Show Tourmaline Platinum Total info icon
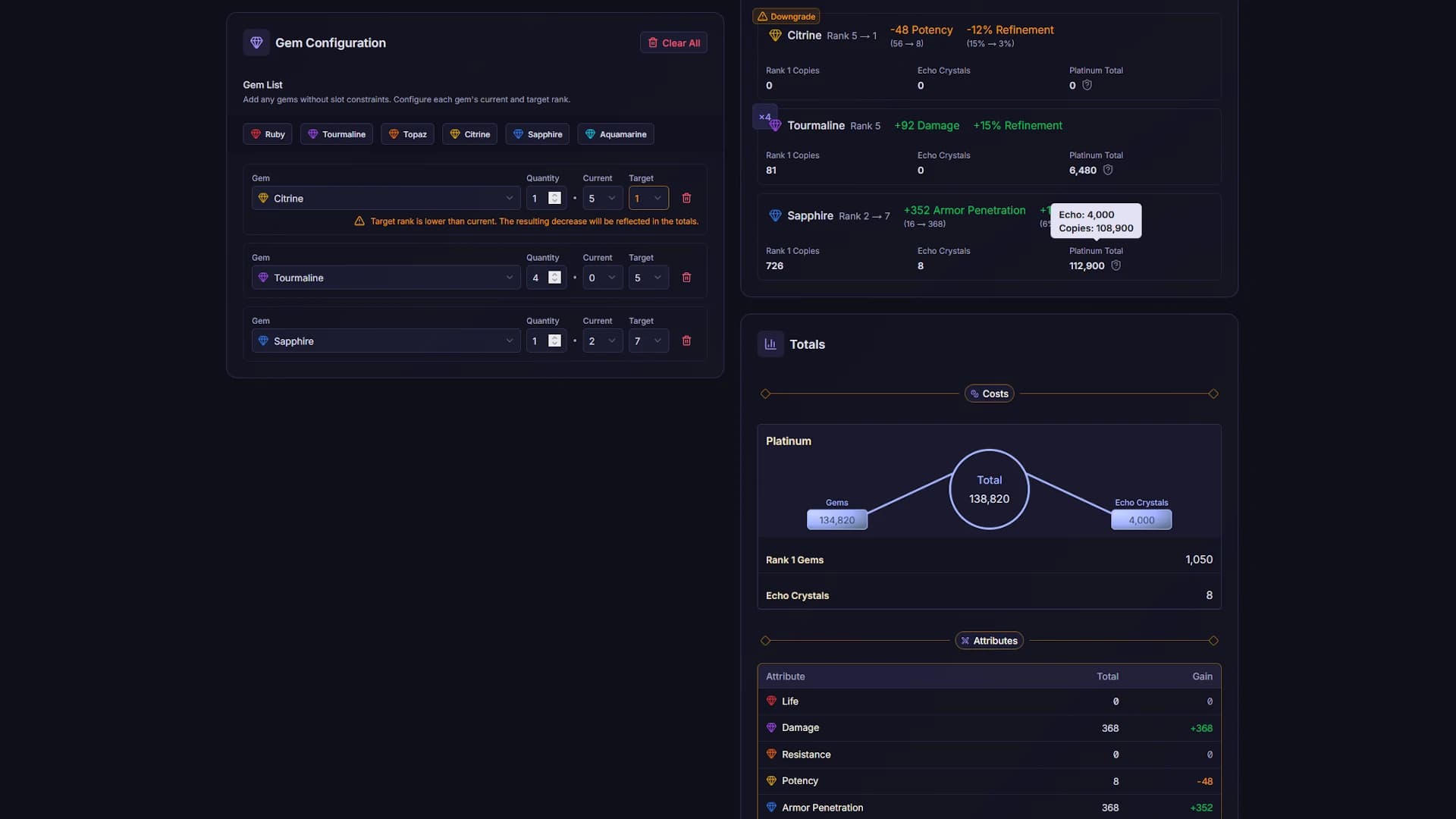This screenshot has height=819, width=1456. point(1108,170)
